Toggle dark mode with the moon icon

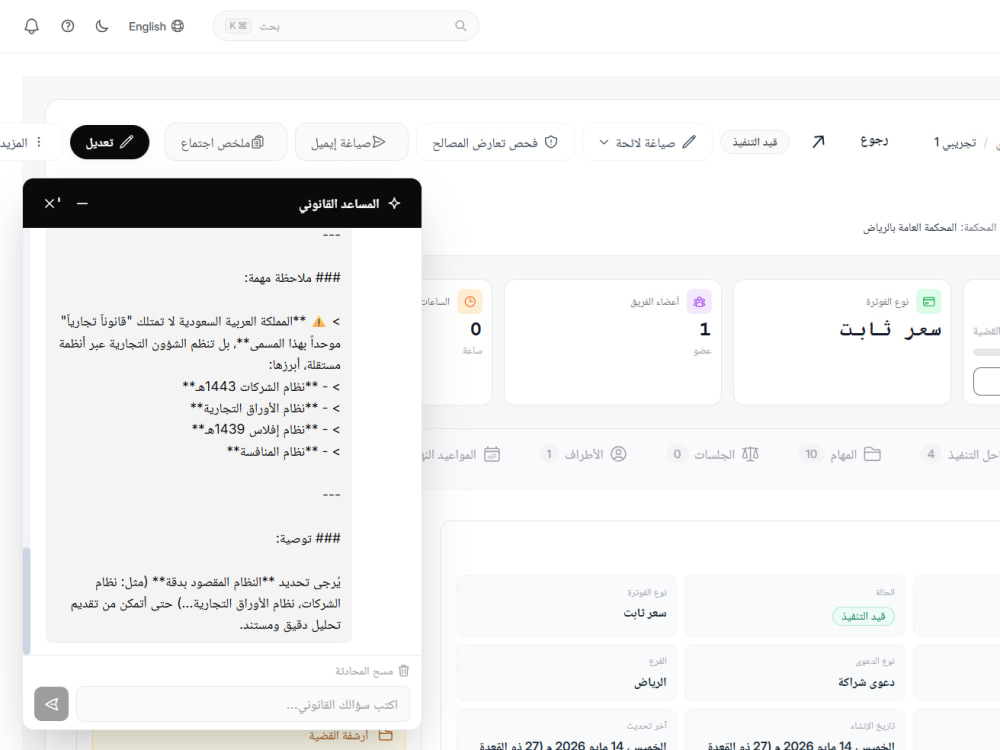tap(102, 26)
